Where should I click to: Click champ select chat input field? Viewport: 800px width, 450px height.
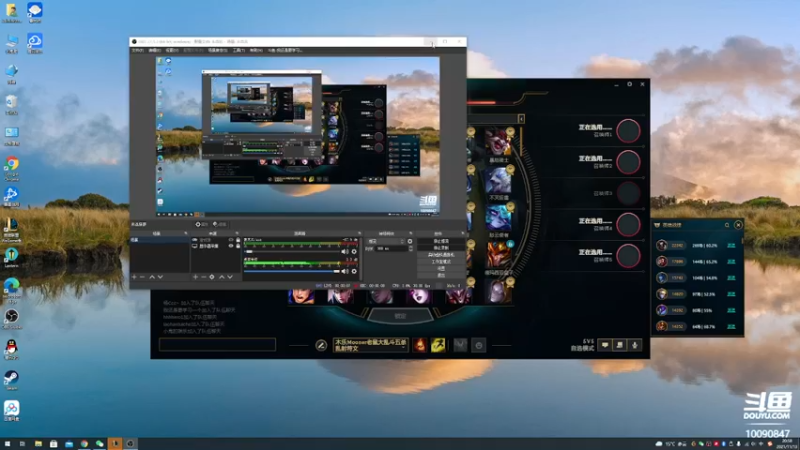(x=217, y=345)
